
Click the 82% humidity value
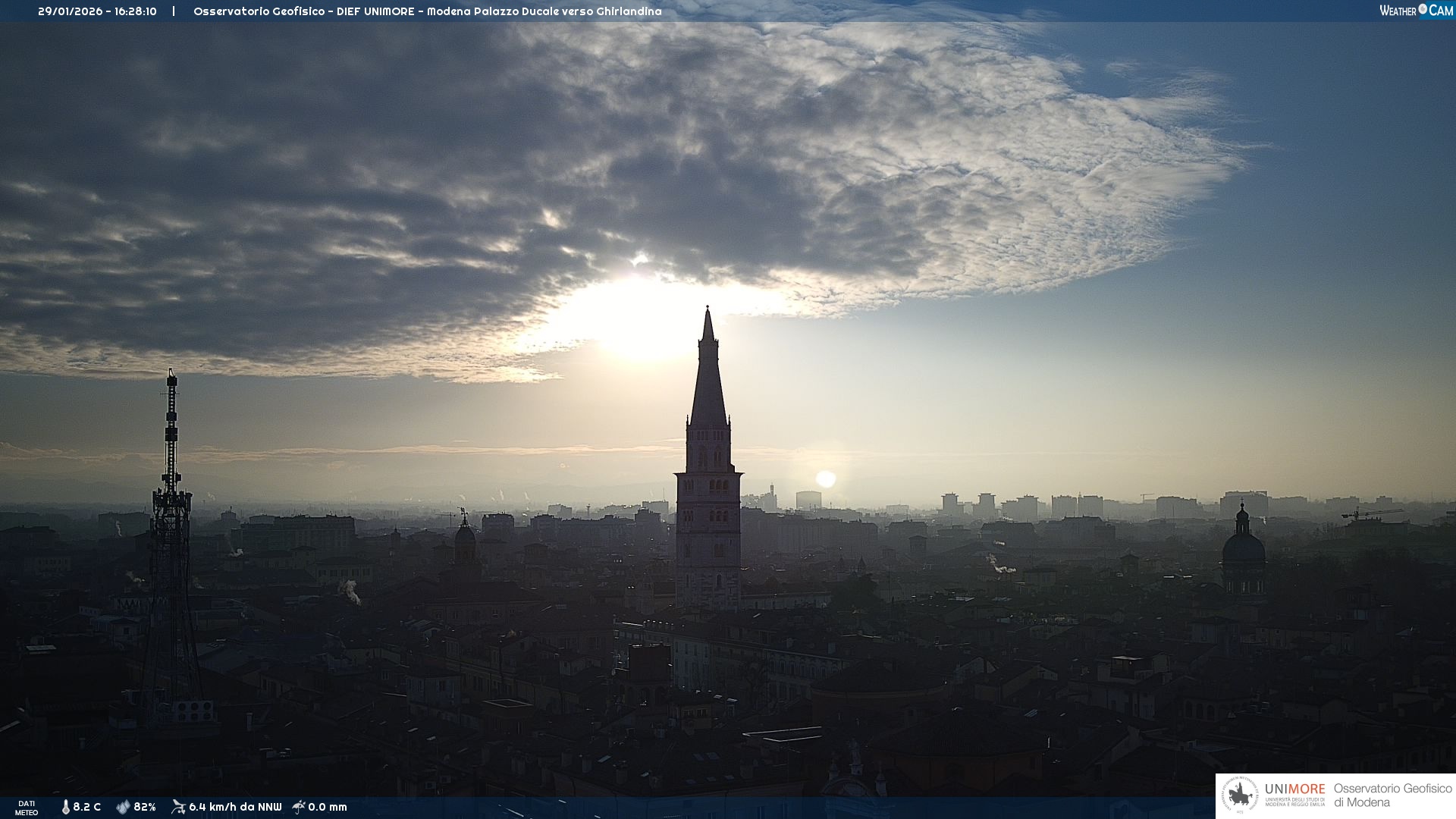(145, 807)
